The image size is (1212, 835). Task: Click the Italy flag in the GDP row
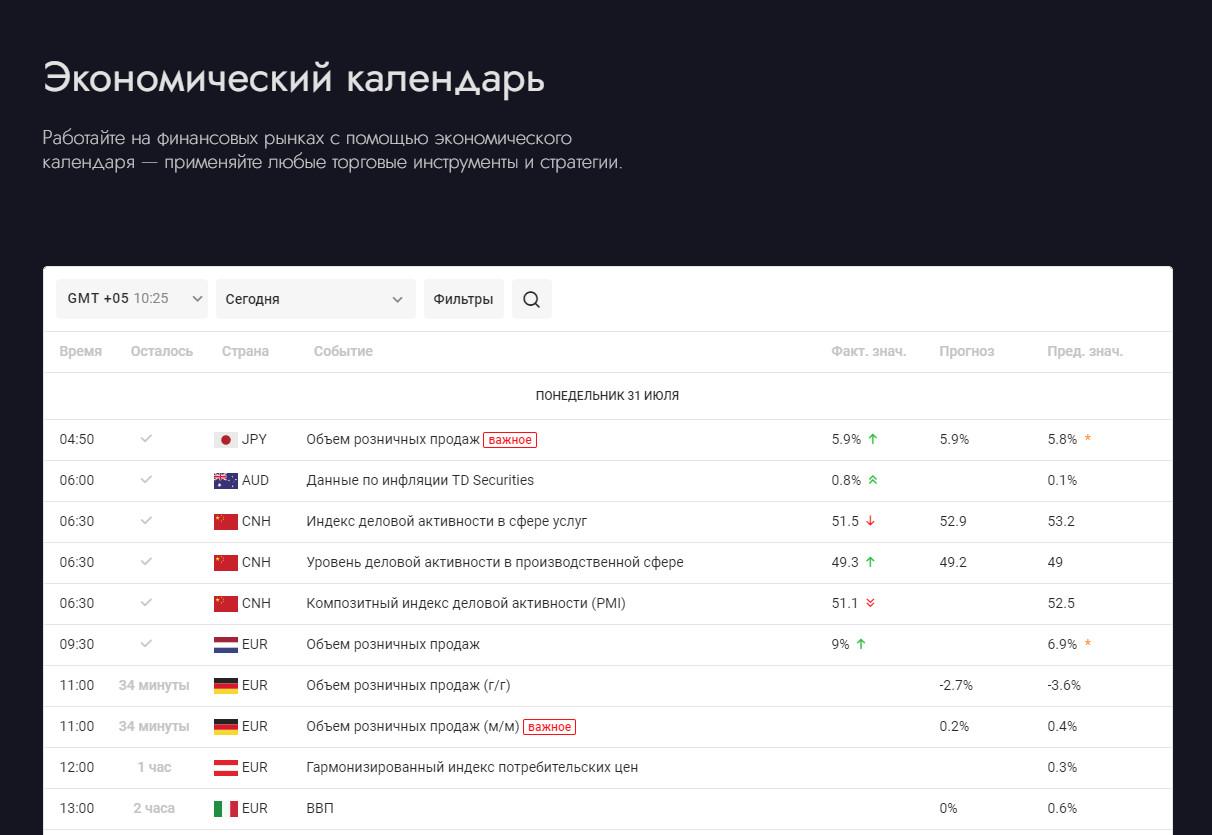click(225, 809)
